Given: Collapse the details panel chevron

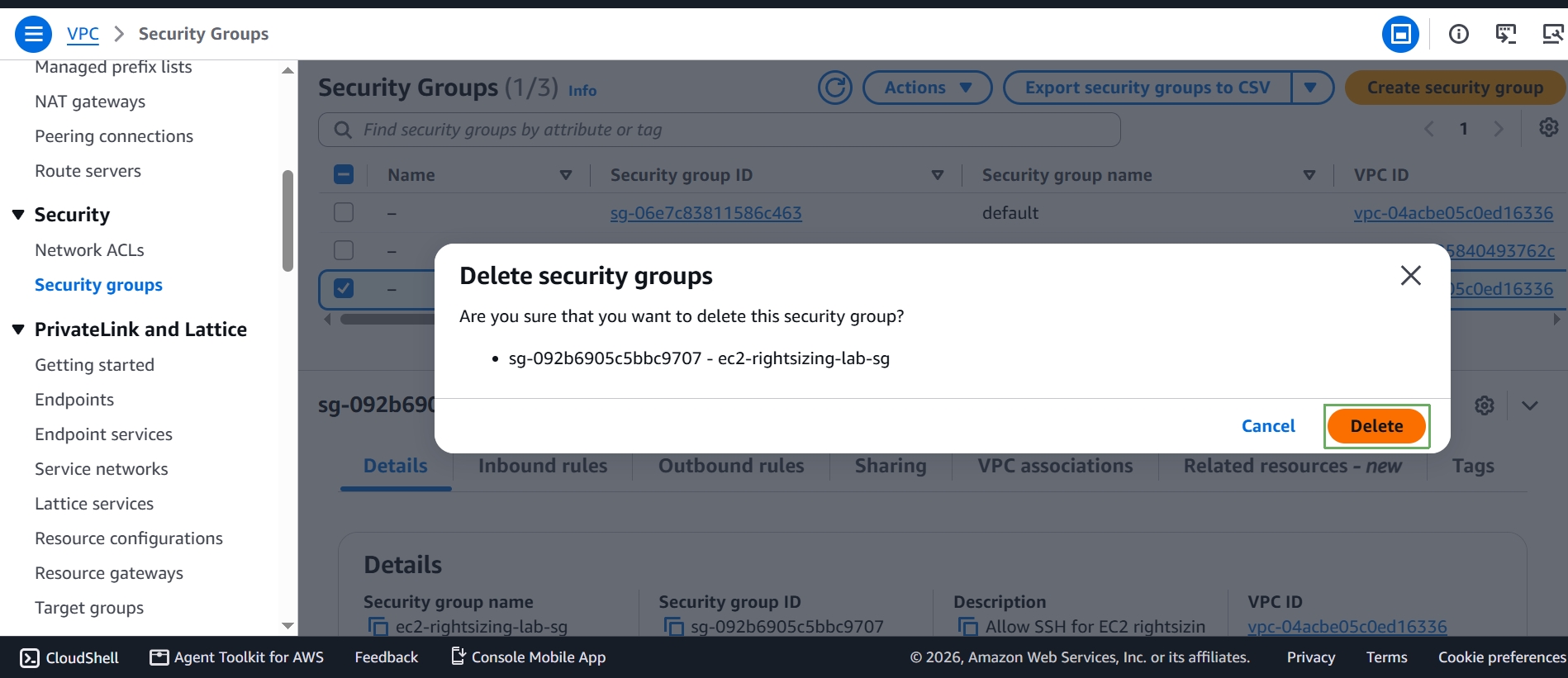Looking at the screenshot, I should [1529, 405].
